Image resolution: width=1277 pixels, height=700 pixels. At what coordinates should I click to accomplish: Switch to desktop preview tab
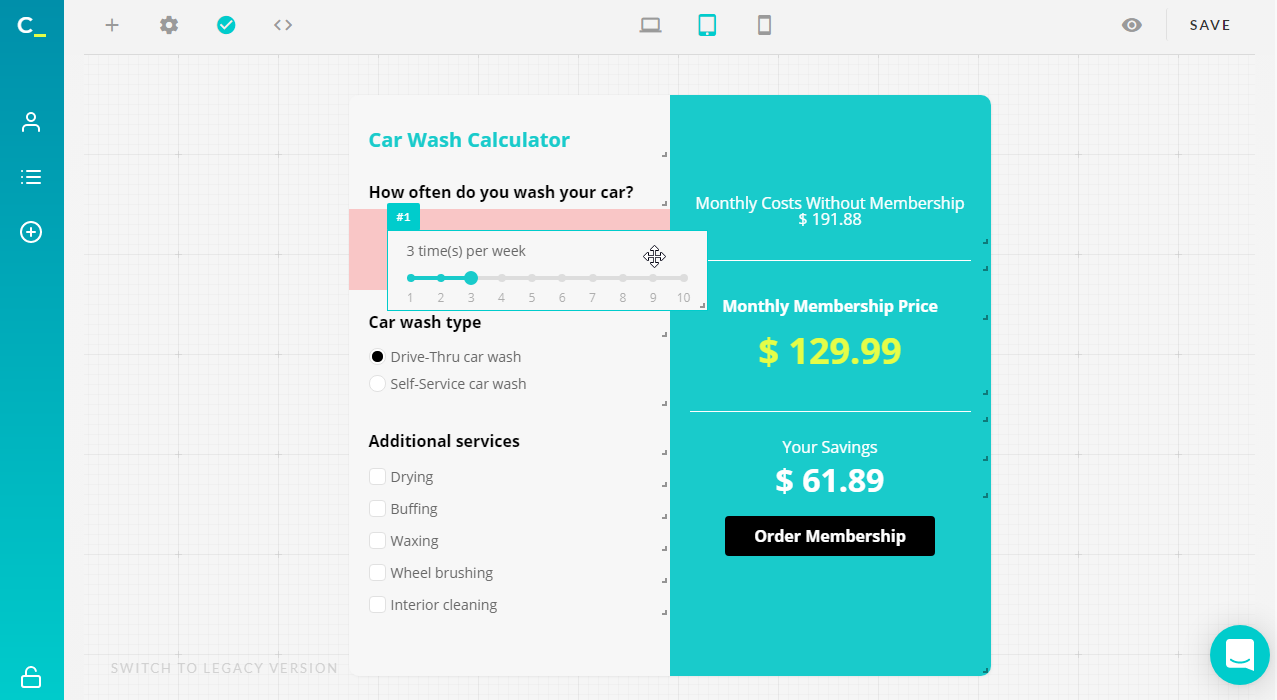(x=650, y=24)
